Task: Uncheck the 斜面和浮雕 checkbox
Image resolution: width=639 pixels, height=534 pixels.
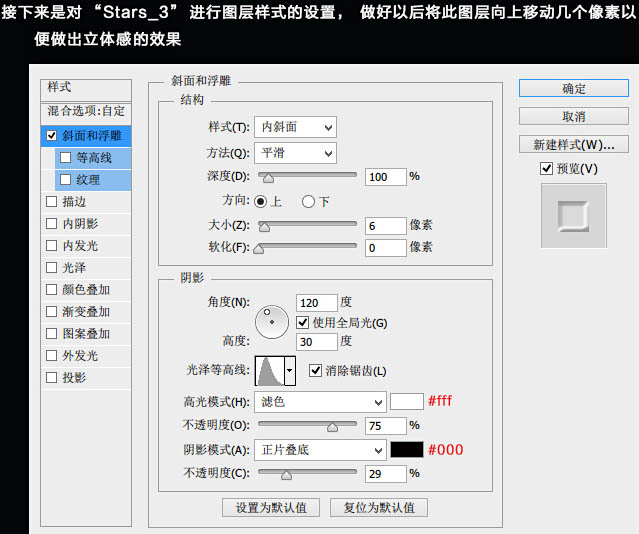Action: (51, 135)
